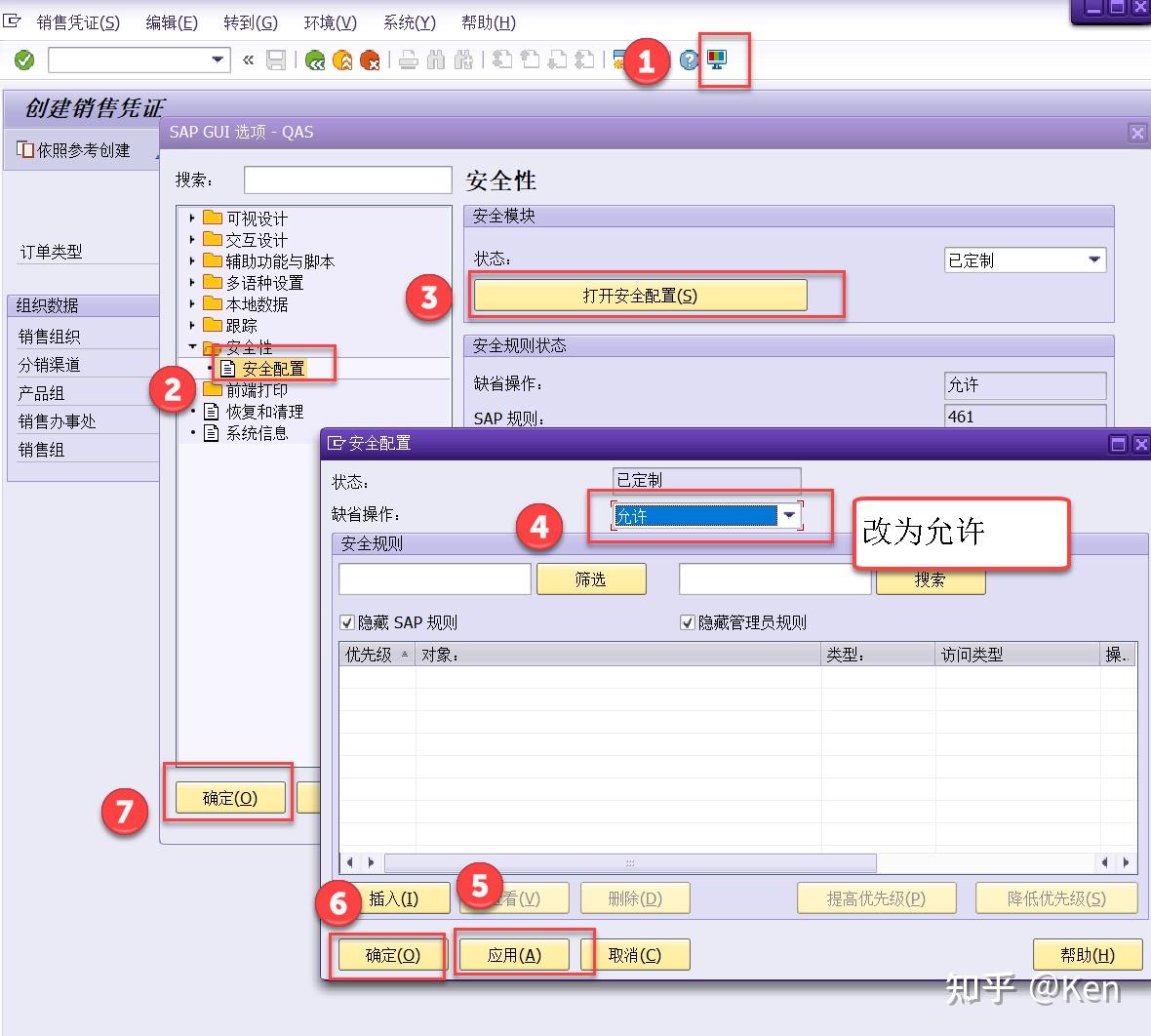Click the 打开安全配置(S) button
The height and width of the screenshot is (1036, 1151).
point(639,295)
